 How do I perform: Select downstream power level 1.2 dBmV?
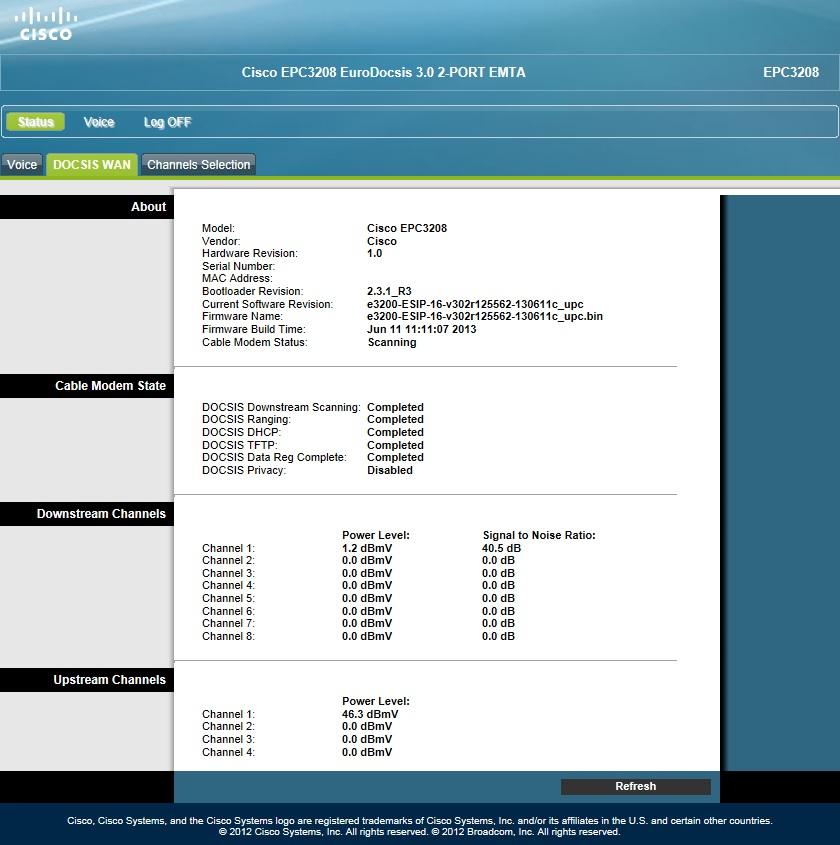(367, 548)
